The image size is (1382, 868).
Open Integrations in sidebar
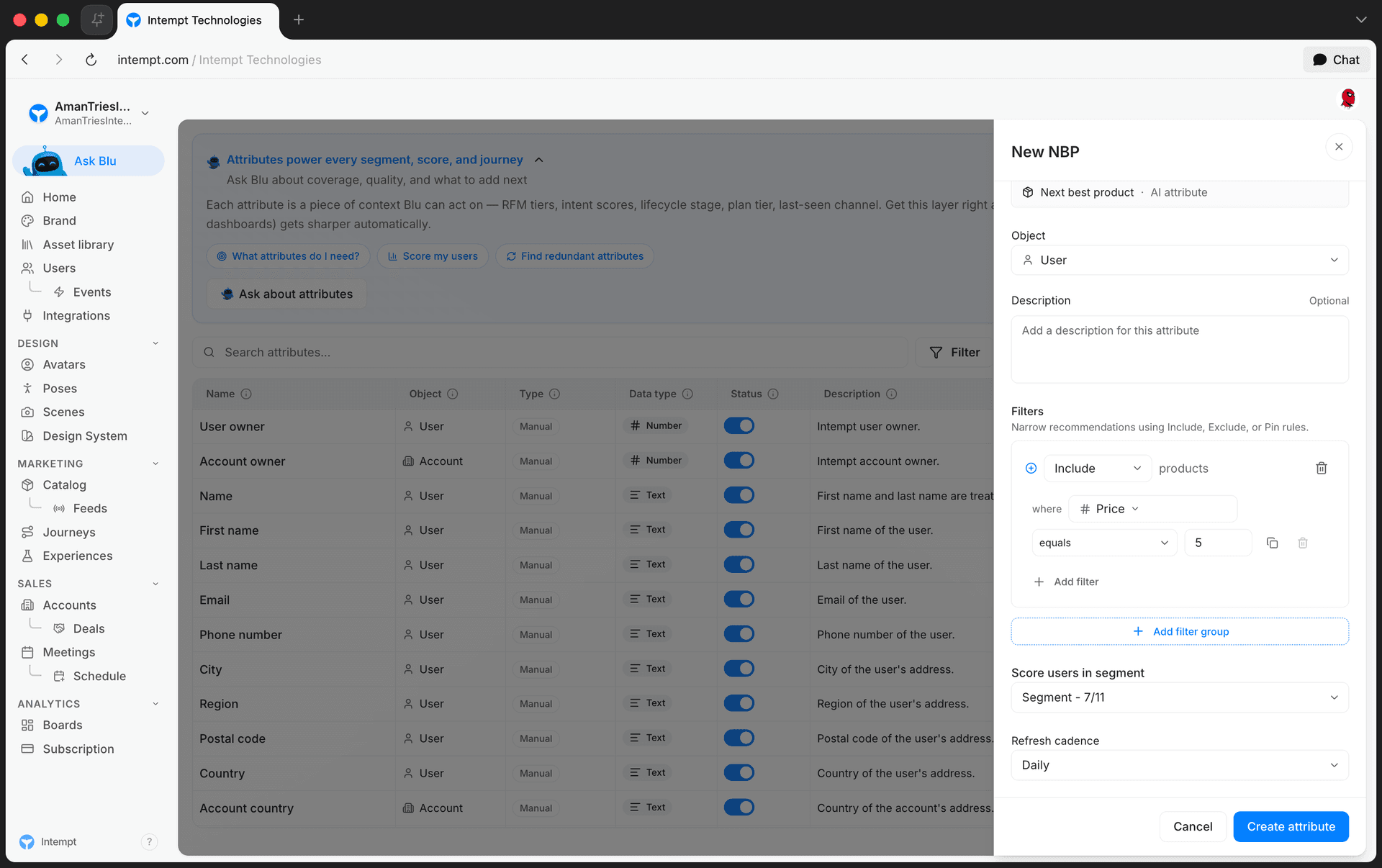tap(76, 316)
